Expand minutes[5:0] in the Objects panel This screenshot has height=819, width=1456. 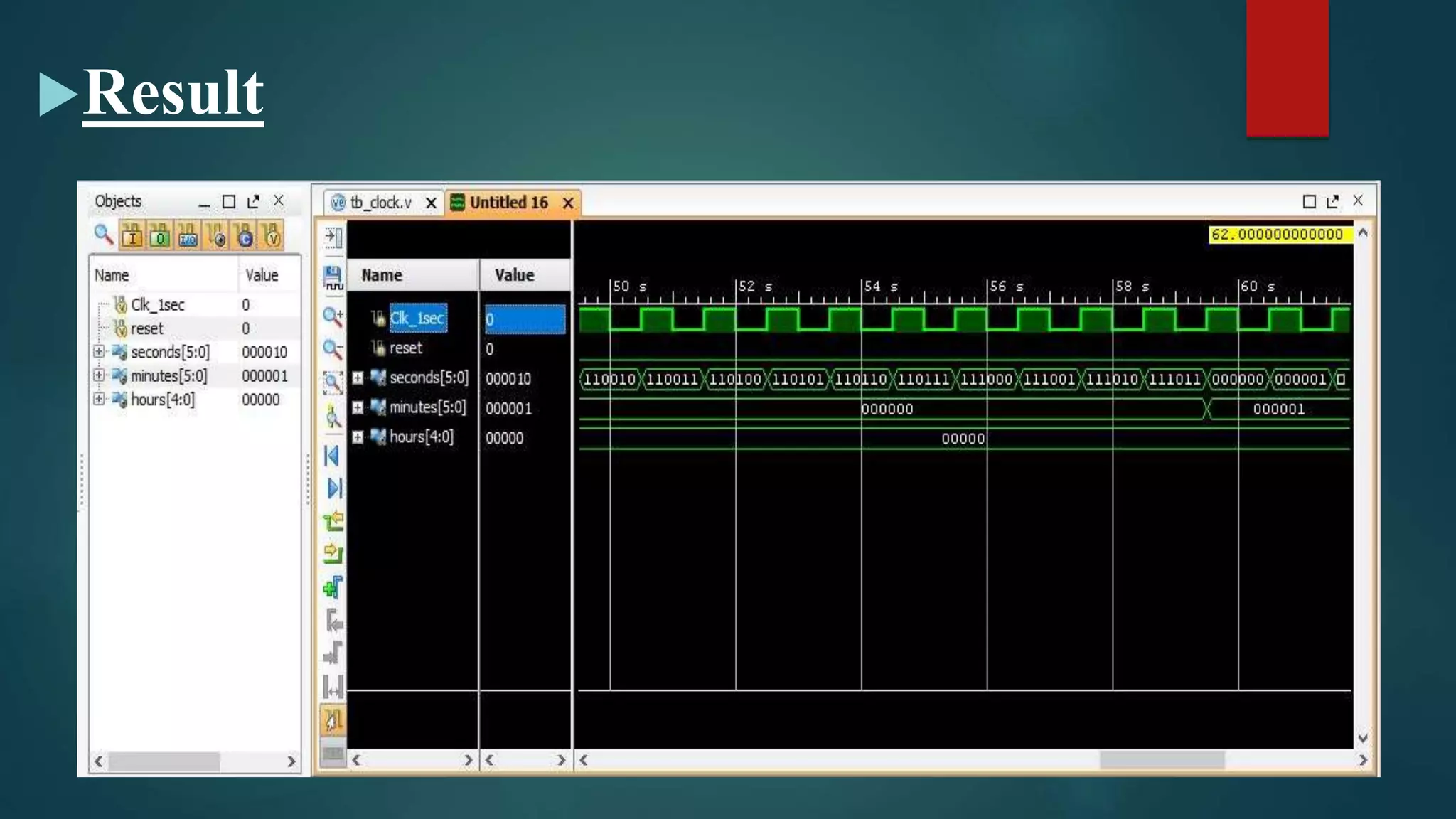tap(99, 375)
